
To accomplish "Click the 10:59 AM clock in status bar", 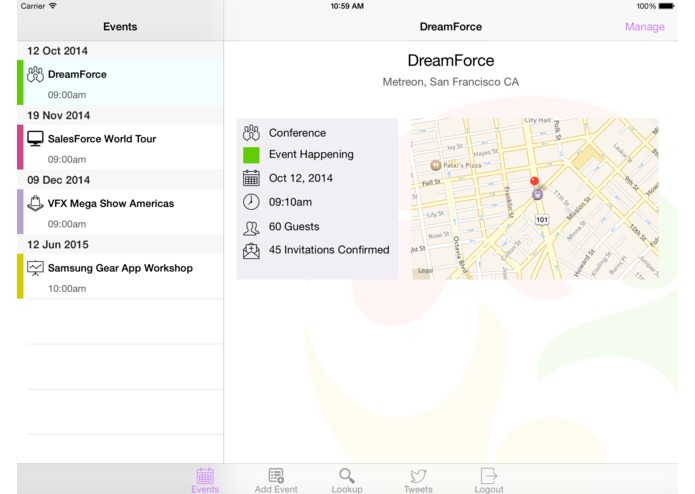I will tap(347, 6).
